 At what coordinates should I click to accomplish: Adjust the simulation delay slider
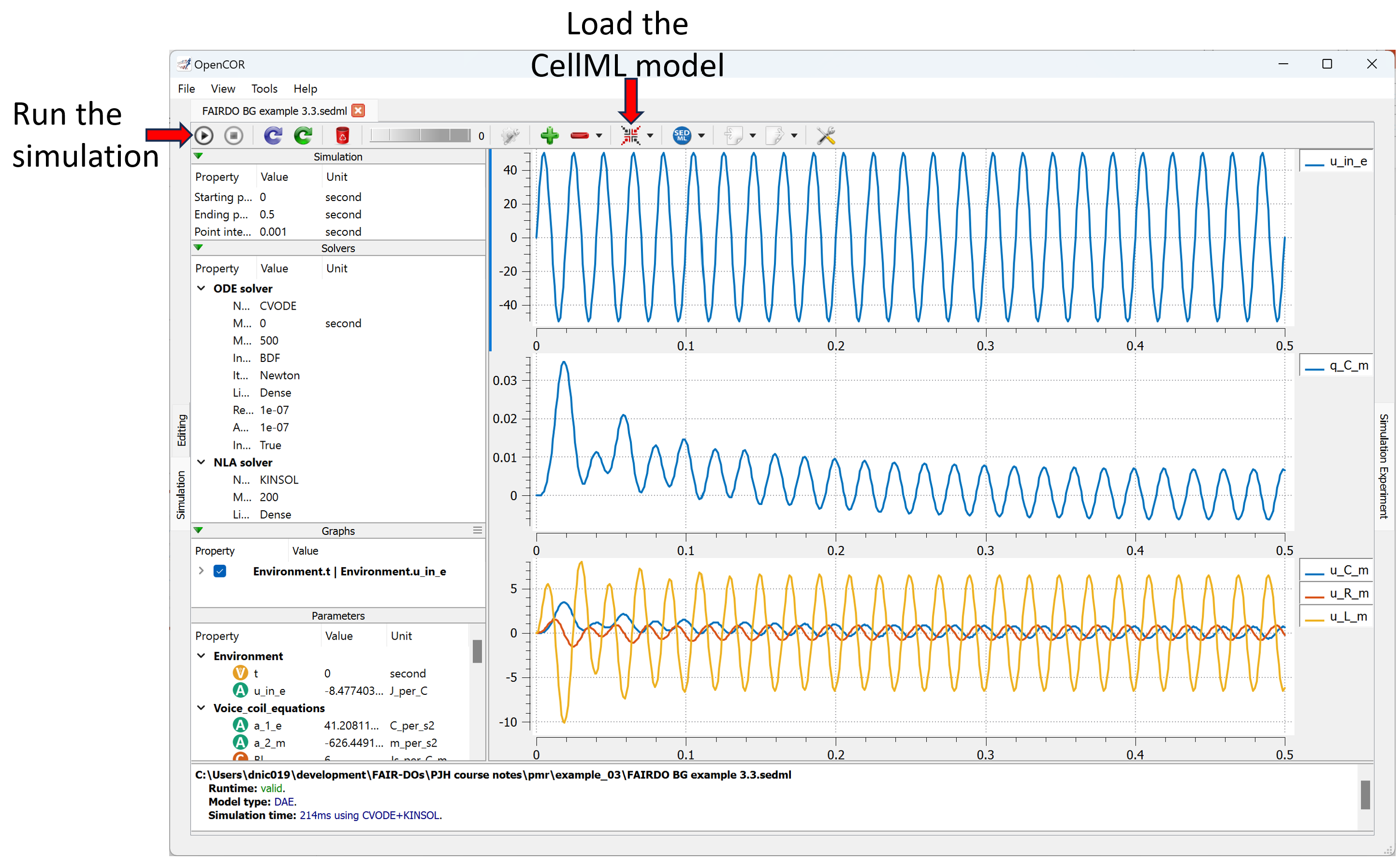coord(420,135)
